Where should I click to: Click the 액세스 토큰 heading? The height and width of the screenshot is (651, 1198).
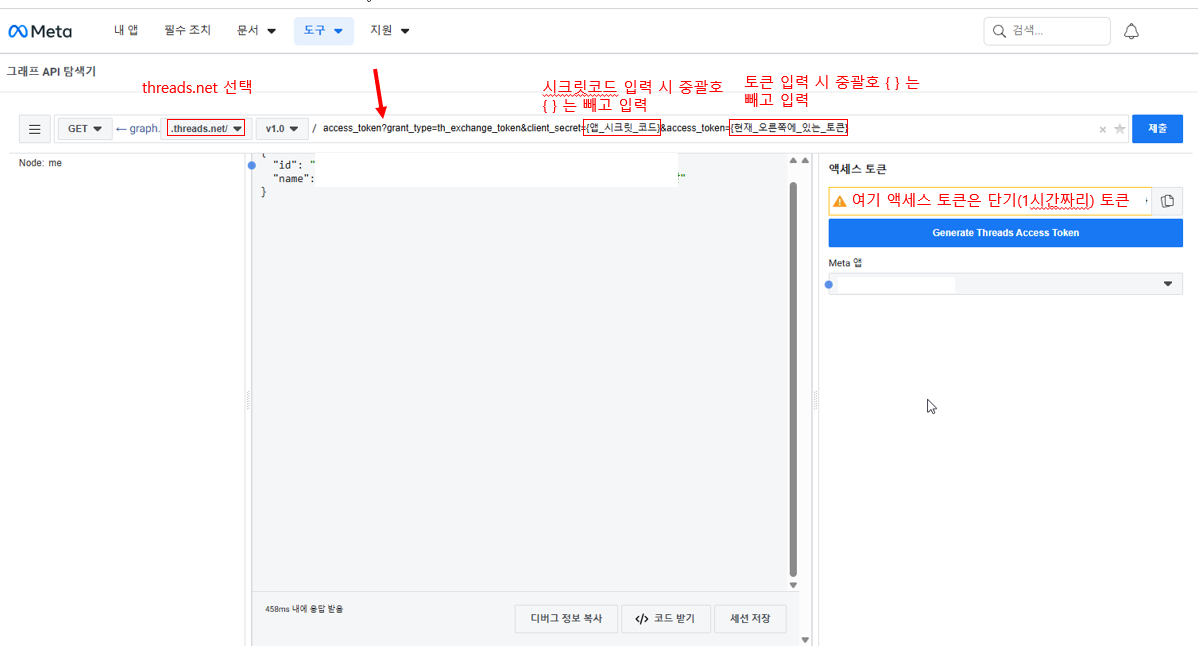coord(857,169)
